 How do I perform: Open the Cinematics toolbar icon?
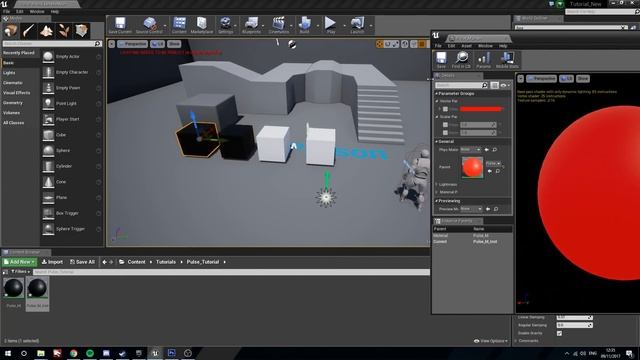click(279, 25)
